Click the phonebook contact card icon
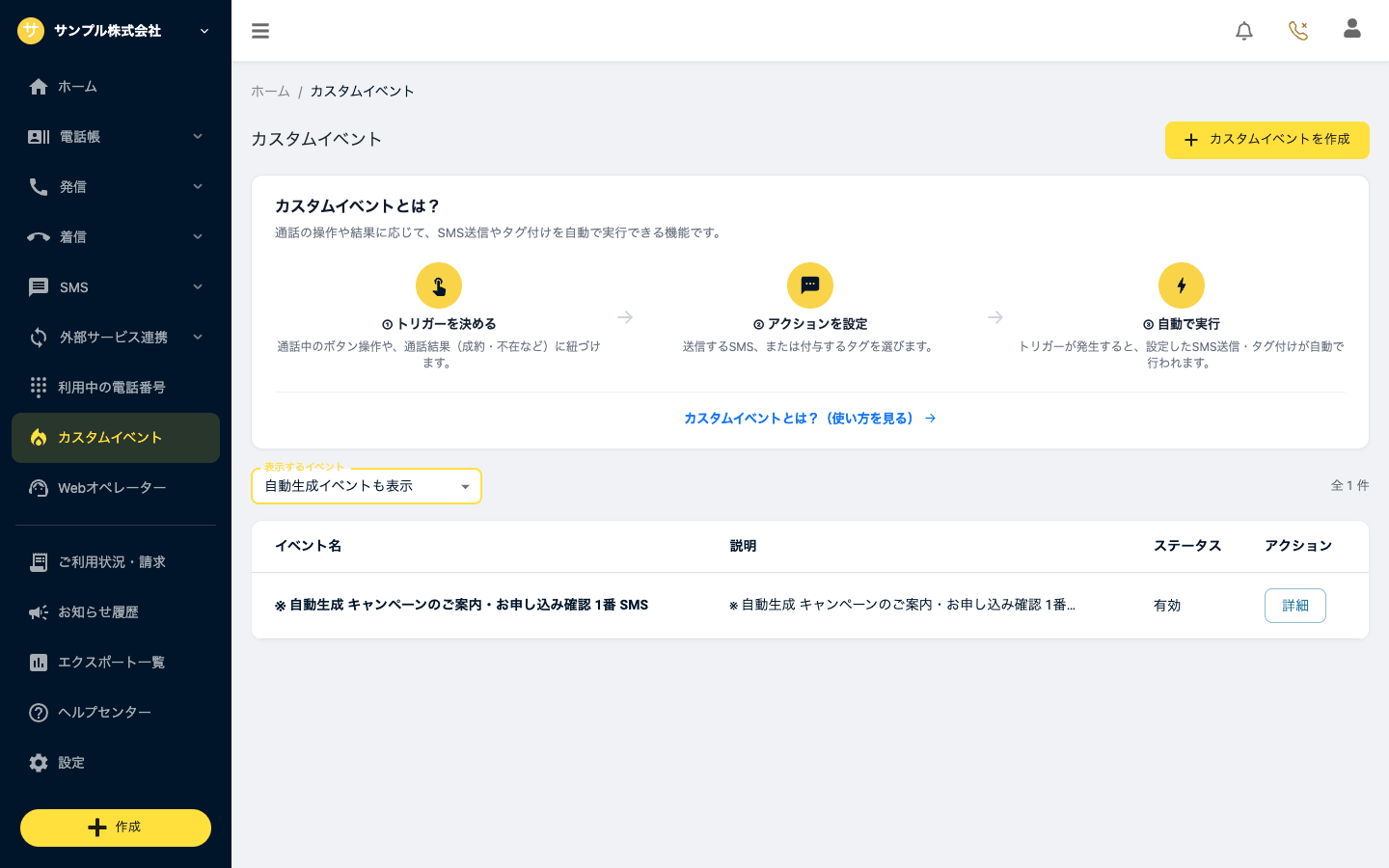This screenshot has height=868, width=1389. [x=39, y=137]
